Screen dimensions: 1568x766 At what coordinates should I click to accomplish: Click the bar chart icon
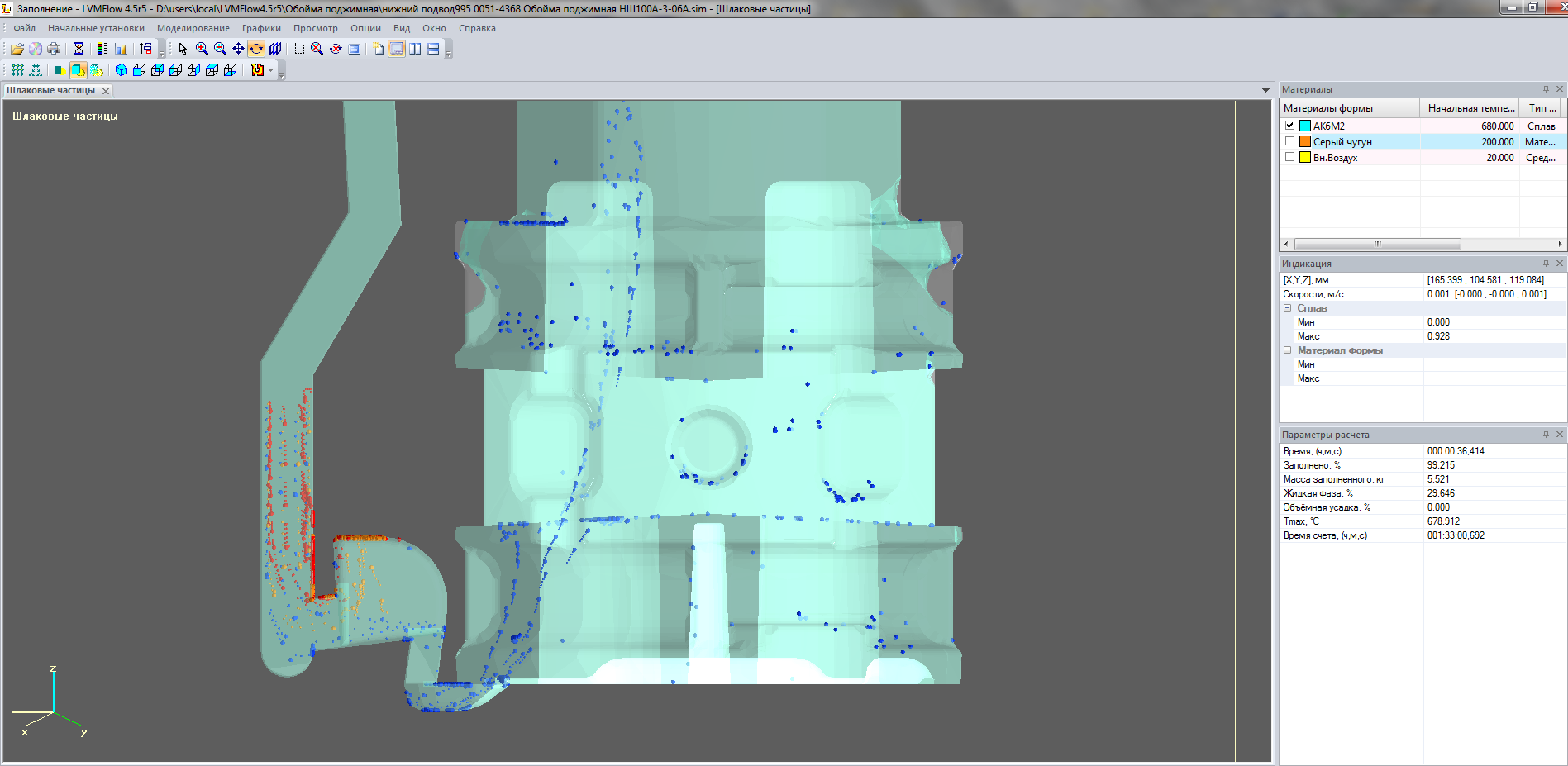pyautogui.click(x=121, y=49)
